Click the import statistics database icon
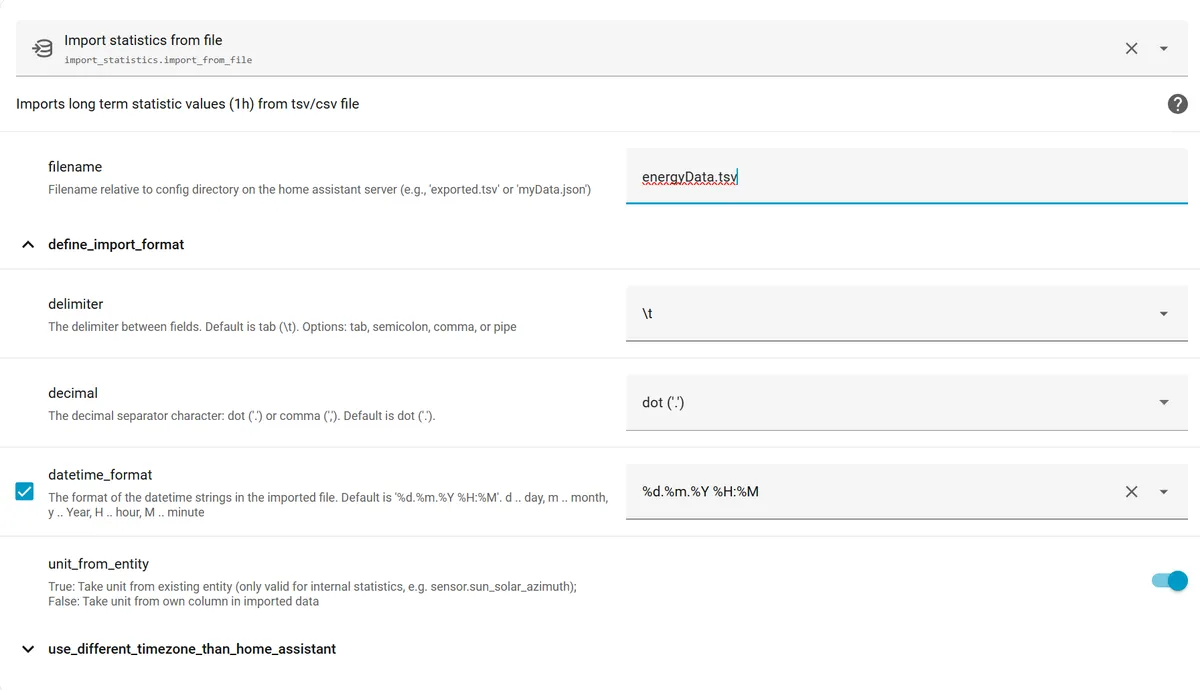1200x690 pixels. 42,49
